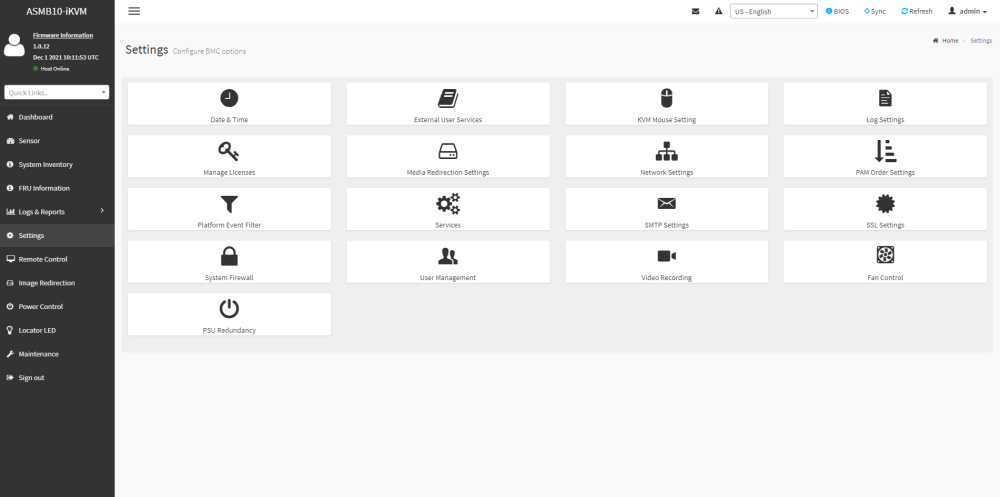Click the Home breadcrumb icon
The width and height of the screenshot is (1000, 497).
pyautogui.click(x=935, y=40)
